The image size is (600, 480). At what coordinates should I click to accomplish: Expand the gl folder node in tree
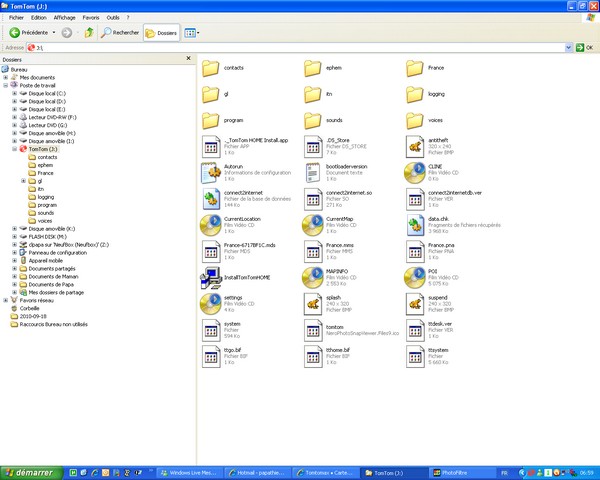click(x=23, y=181)
